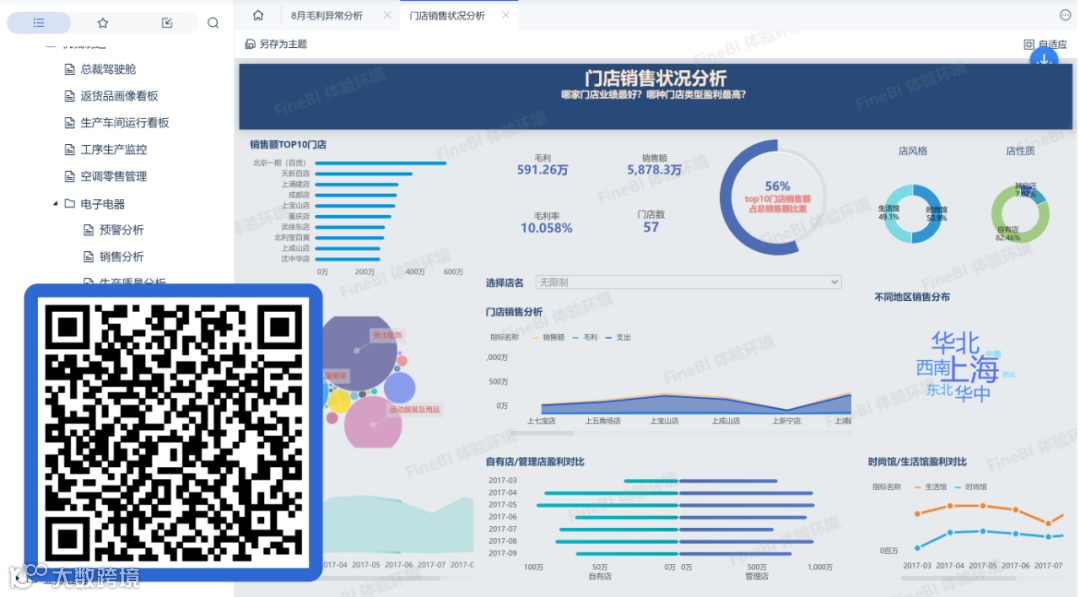
Task: Click the search magnifier icon
Action: click(x=213, y=23)
